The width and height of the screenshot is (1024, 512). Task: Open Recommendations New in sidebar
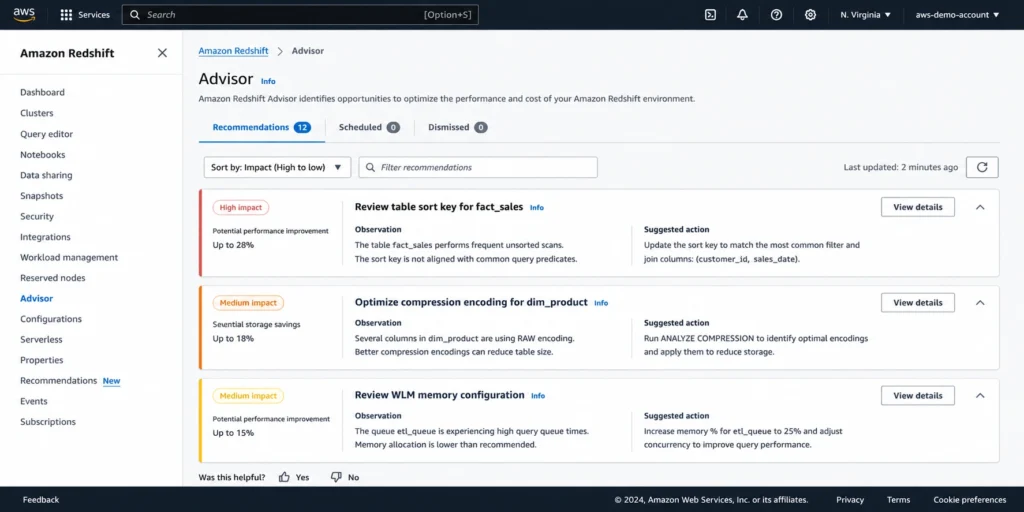coord(70,381)
